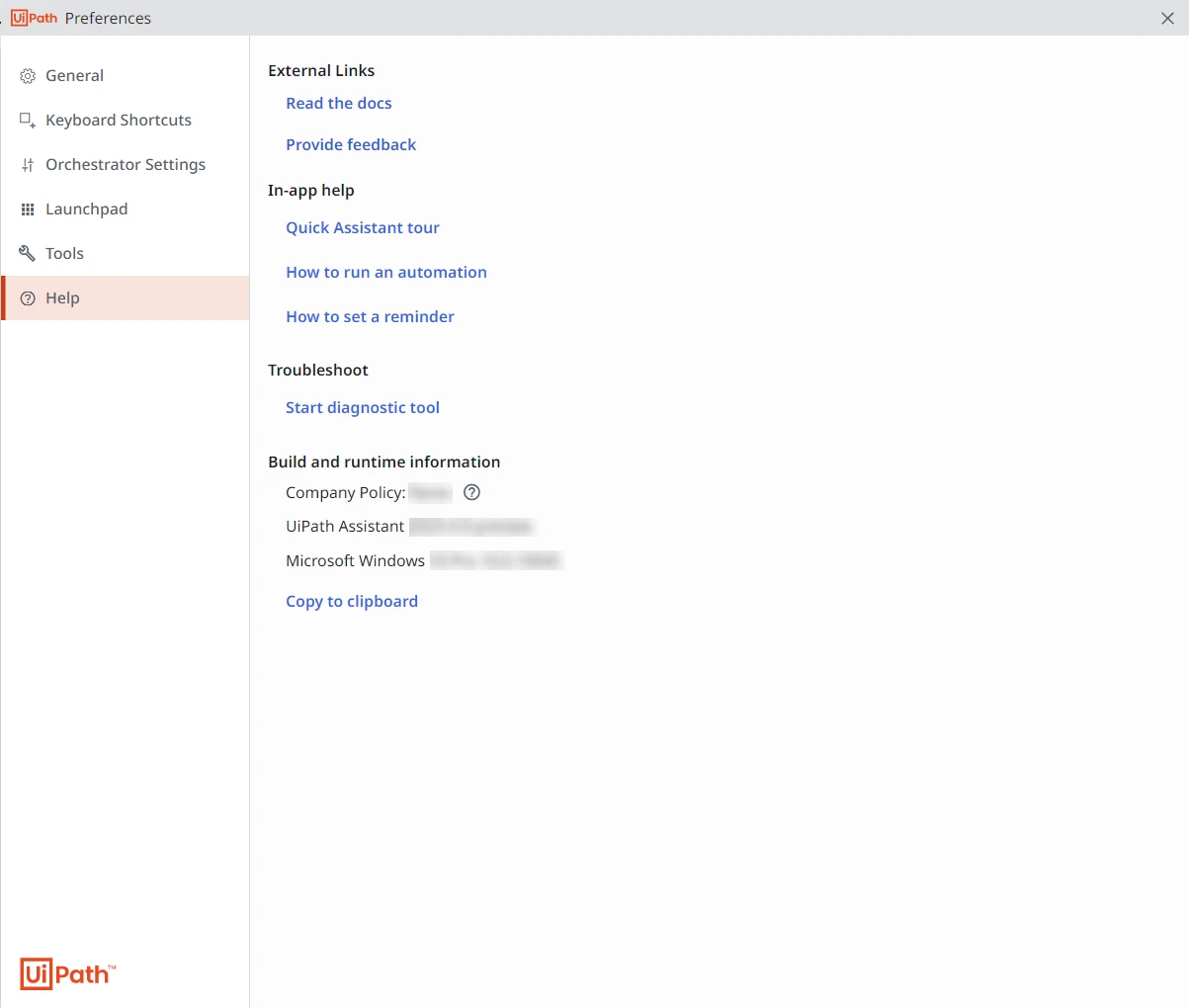Click the Preferences window title

point(108,19)
